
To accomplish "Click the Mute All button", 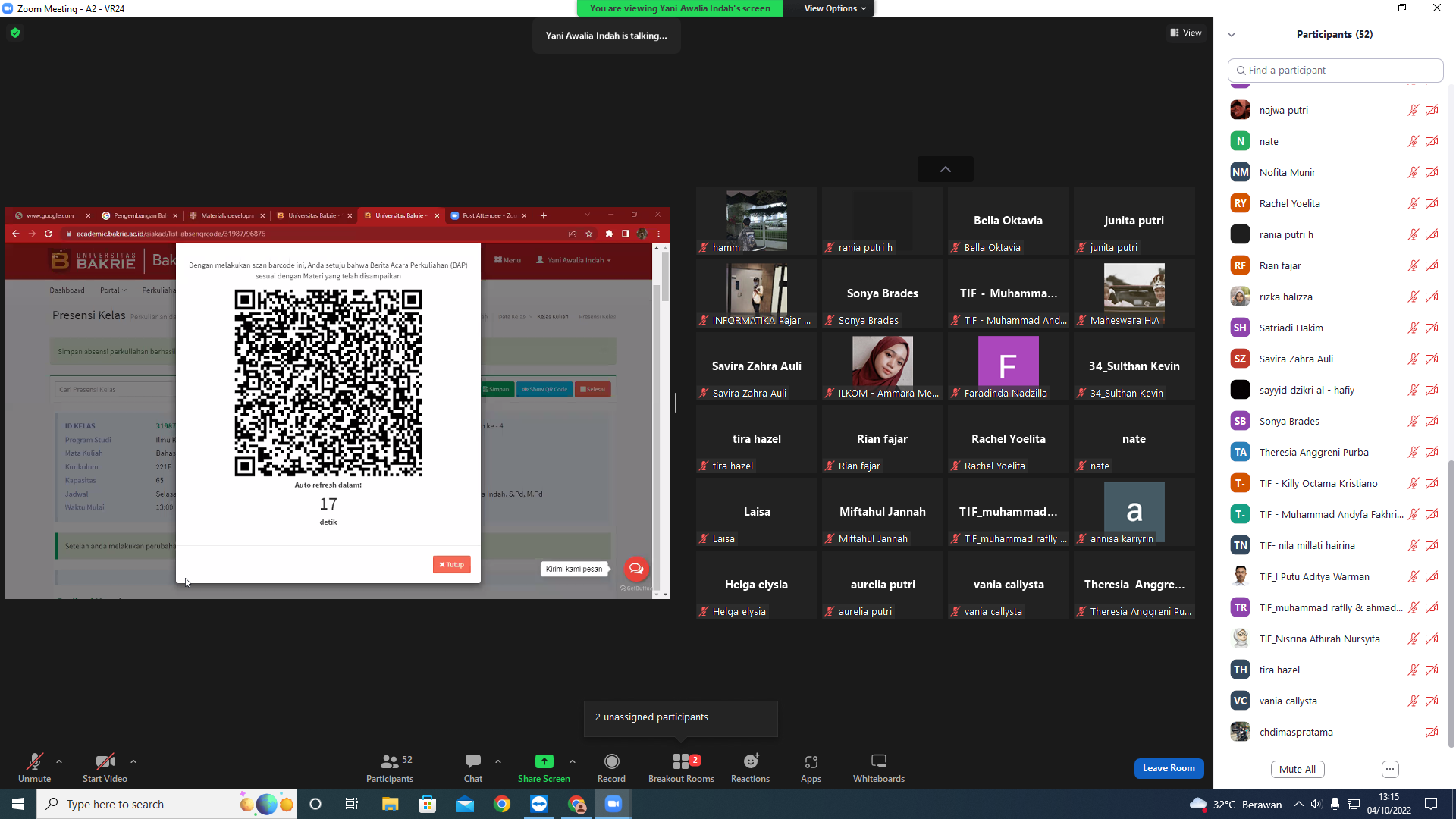I will (1298, 769).
